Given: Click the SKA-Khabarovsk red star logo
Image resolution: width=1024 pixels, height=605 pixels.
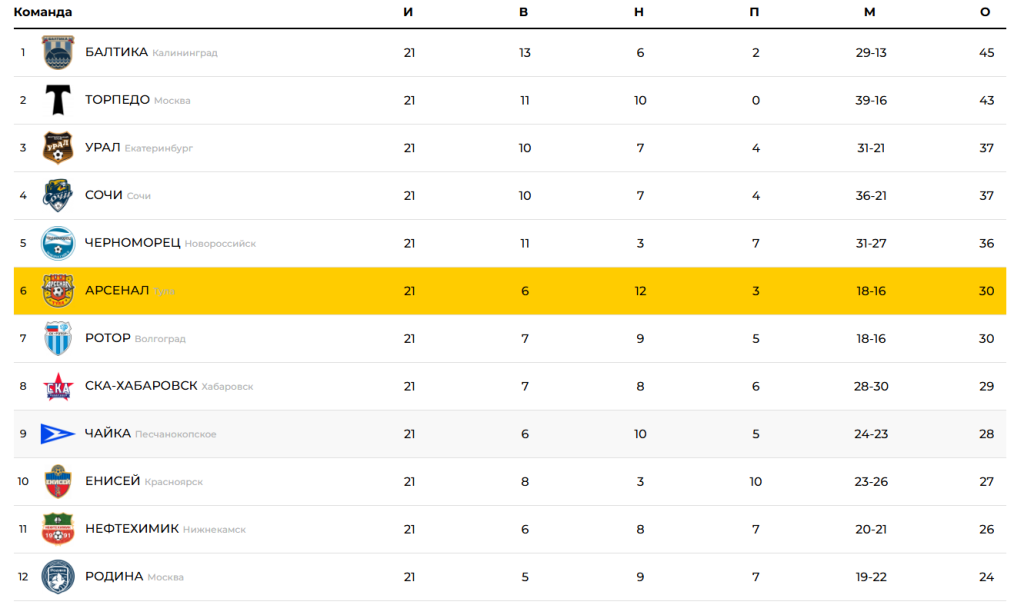Looking at the screenshot, I should tap(58, 386).
